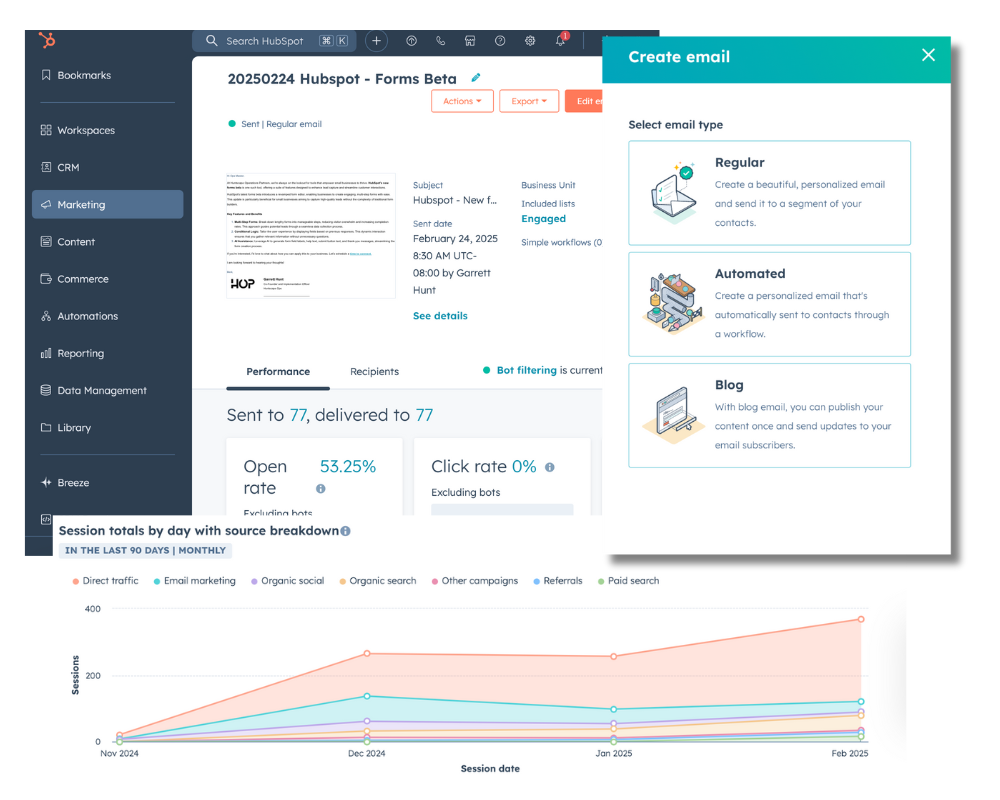Toggle Organic search series in the legend
The image size is (1000, 800).
[378, 581]
